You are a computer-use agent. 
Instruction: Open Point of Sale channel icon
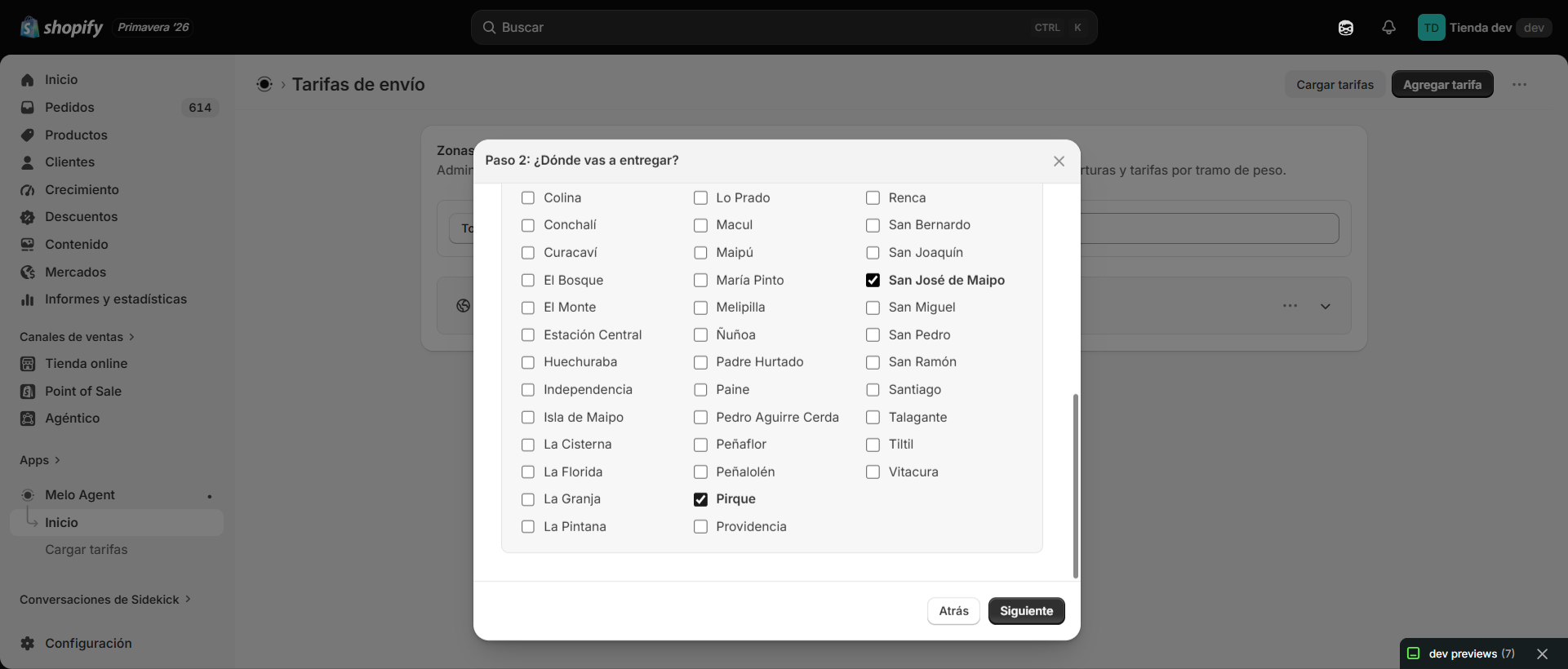pyautogui.click(x=28, y=392)
